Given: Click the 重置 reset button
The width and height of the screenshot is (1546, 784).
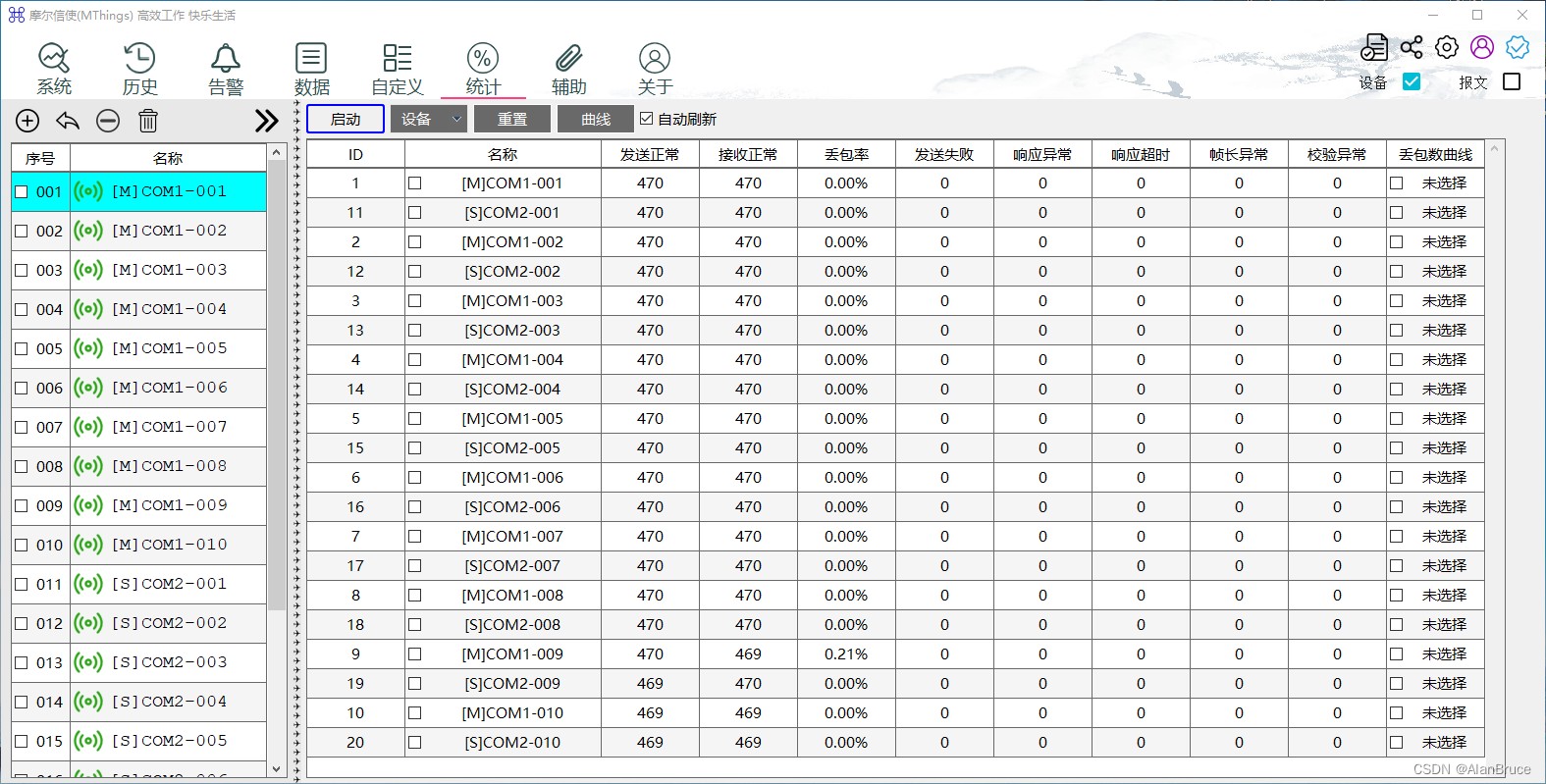Looking at the screenshot, I should [512, 119].
